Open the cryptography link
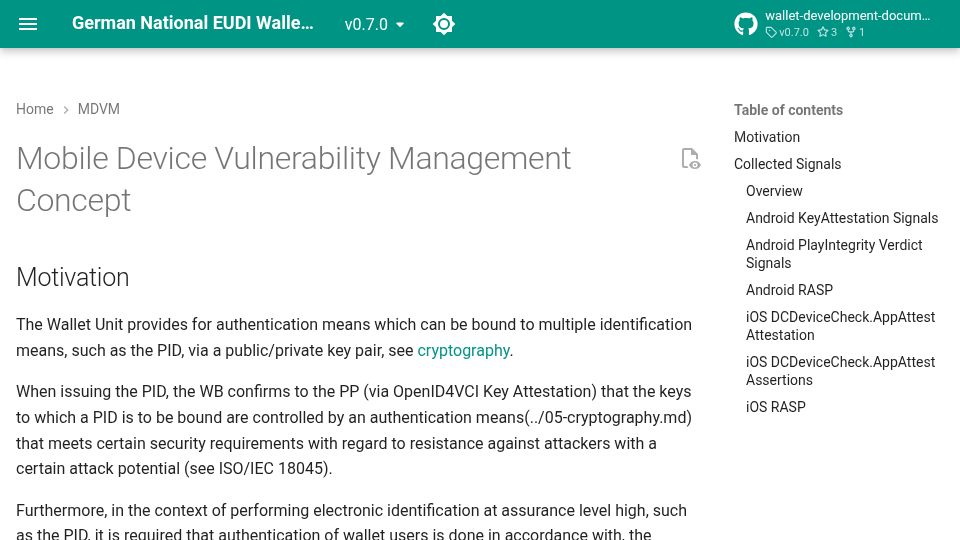960x540 pixels. pos(463,350)
